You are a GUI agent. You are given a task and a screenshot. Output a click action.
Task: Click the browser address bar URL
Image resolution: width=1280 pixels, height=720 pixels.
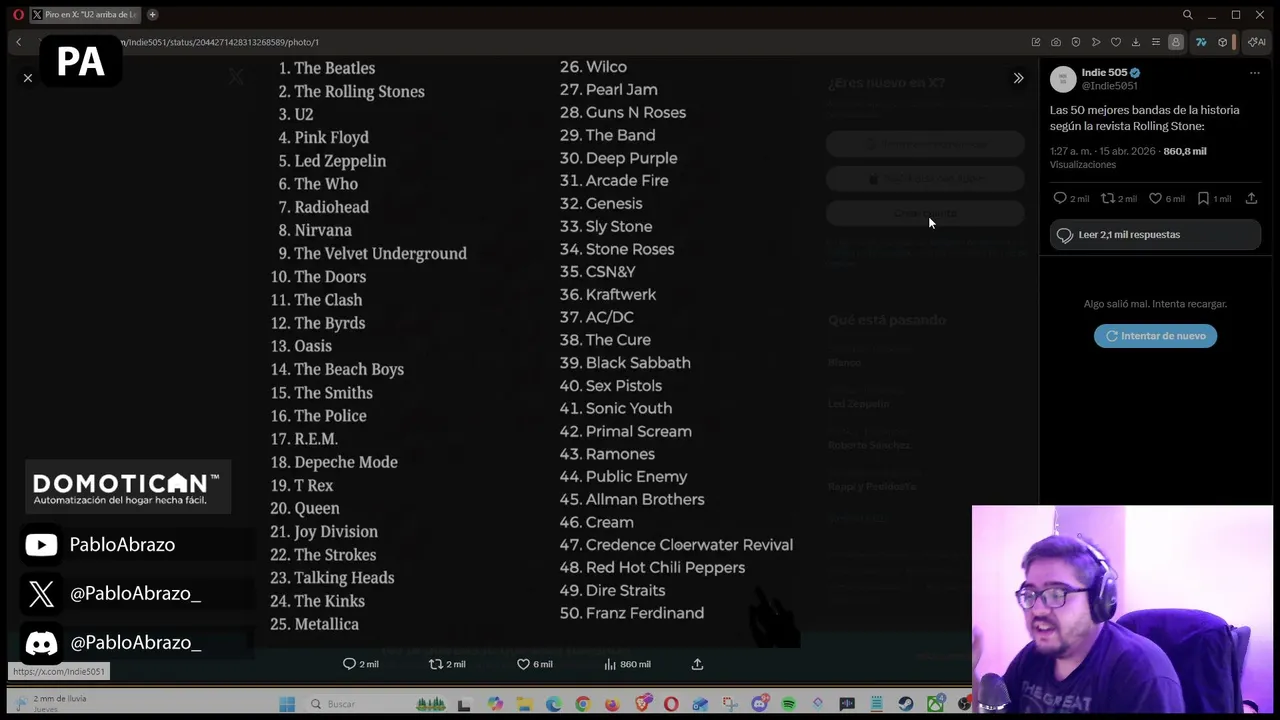click(x=220, y=42)
